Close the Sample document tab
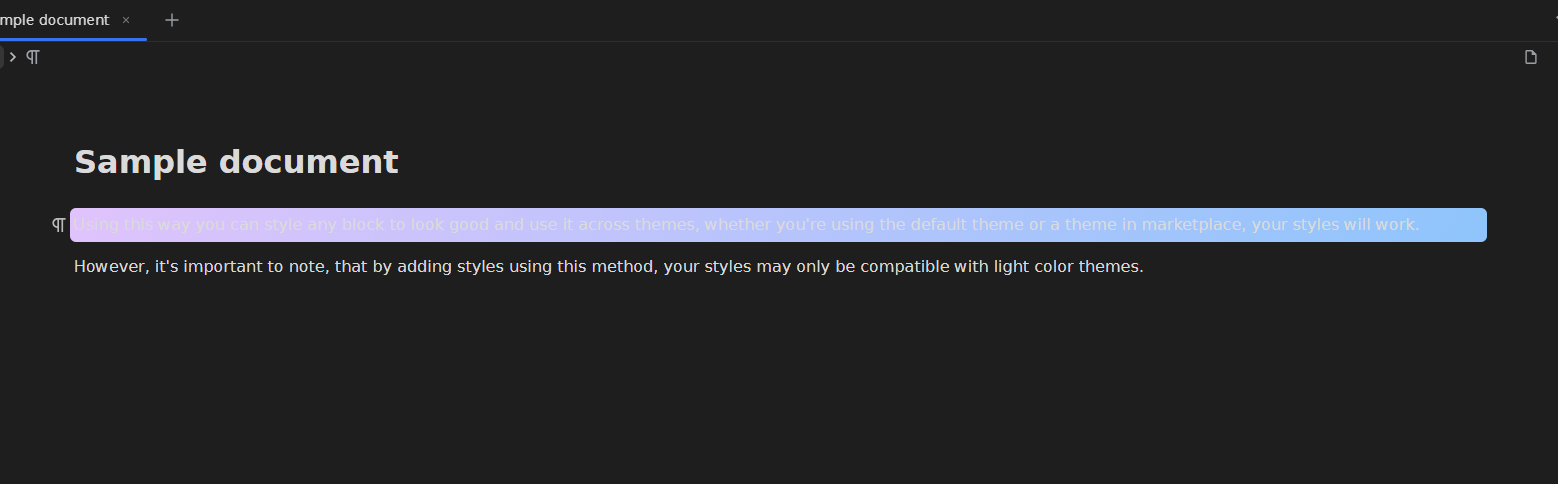This screenshot has width=1558, height=484. [126, 20]
